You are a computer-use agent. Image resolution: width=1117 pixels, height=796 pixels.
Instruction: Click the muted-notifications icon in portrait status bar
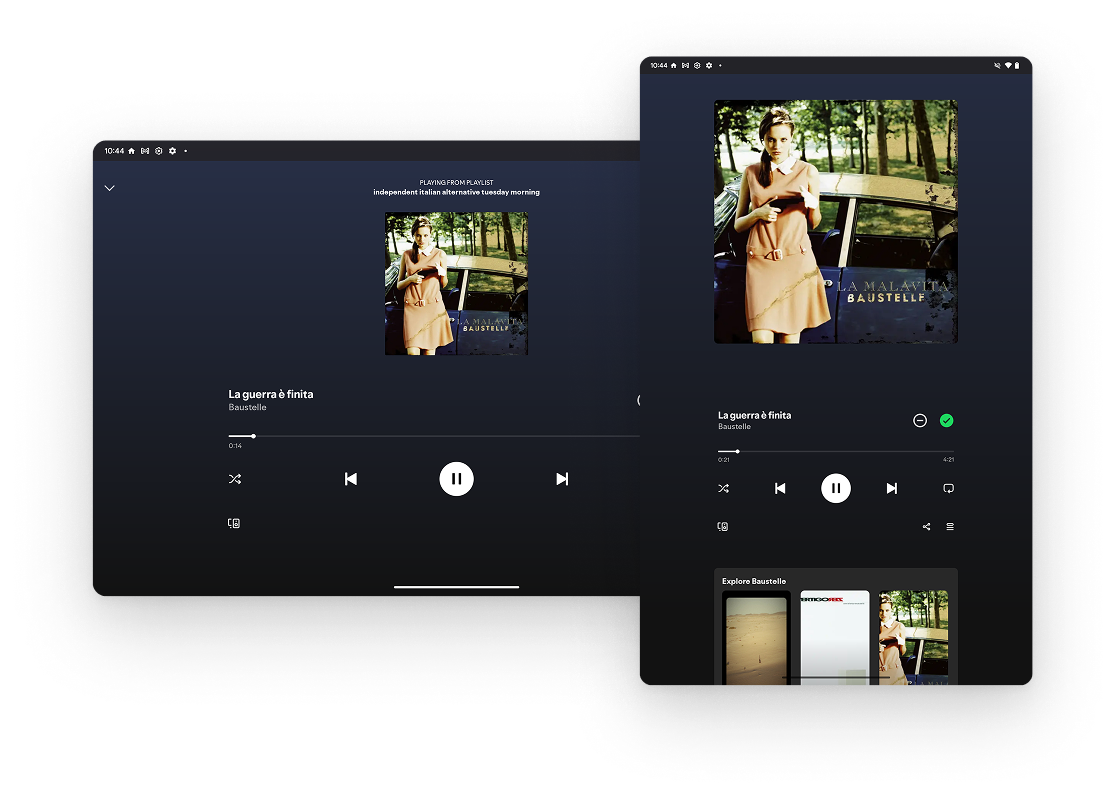coord(997,66)
